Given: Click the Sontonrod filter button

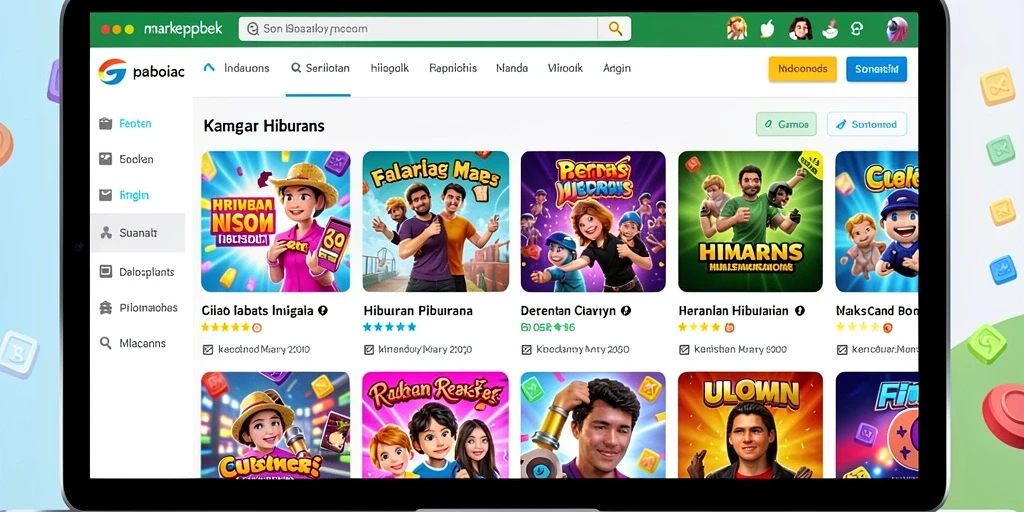Looking at the screenshot, I should tap(867, 124).
